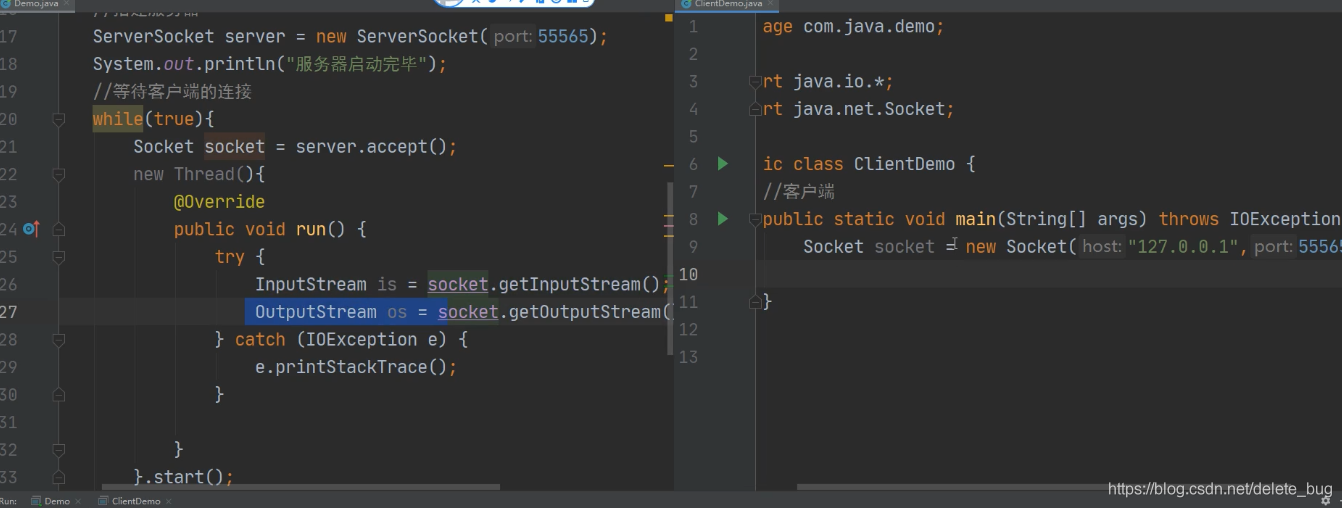Click the while keyword
The image size is (1342, 508).
tap(118, 120)
